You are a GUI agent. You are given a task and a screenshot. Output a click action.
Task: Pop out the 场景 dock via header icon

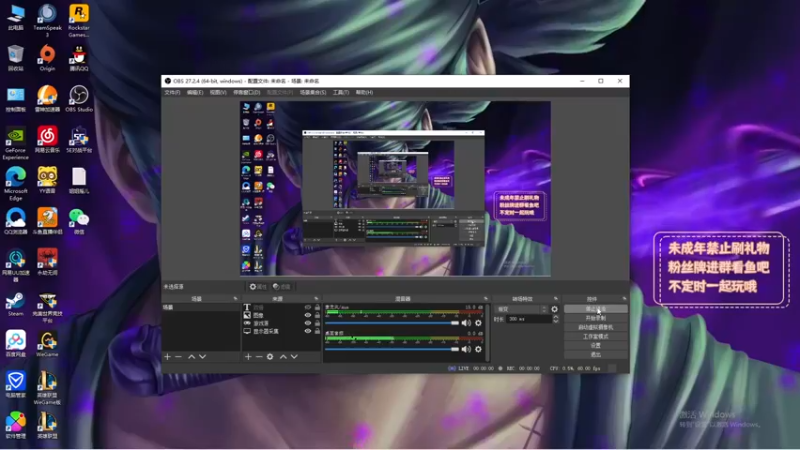click(x=235, y=298)
